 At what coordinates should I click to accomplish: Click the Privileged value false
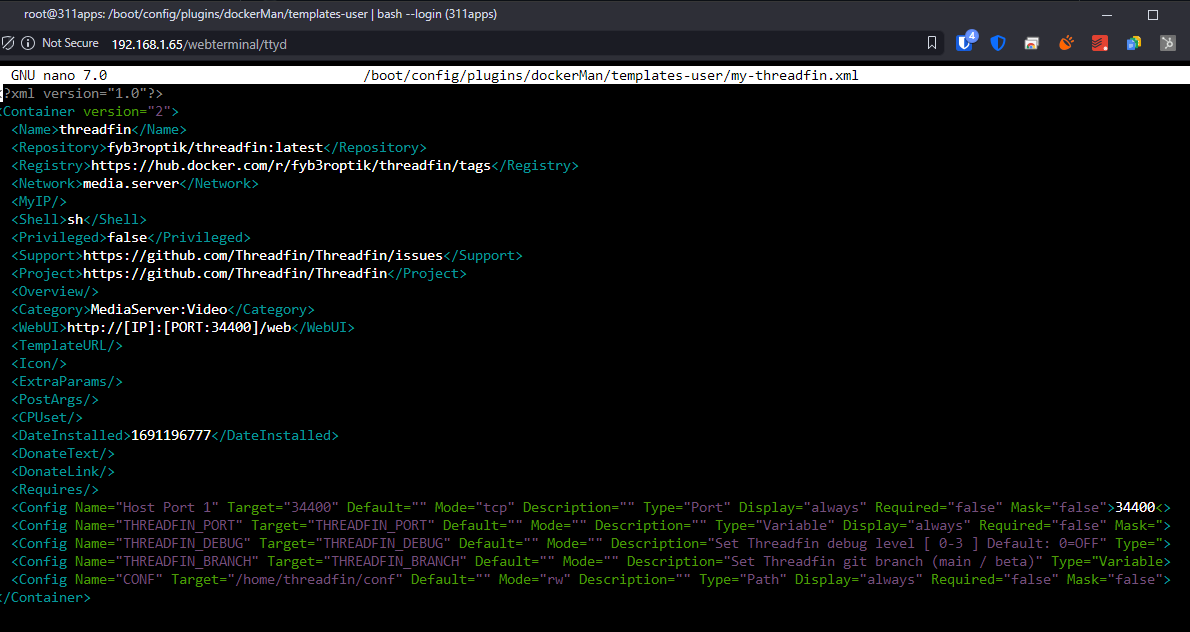pyautogui.click(x=127, y=237)
